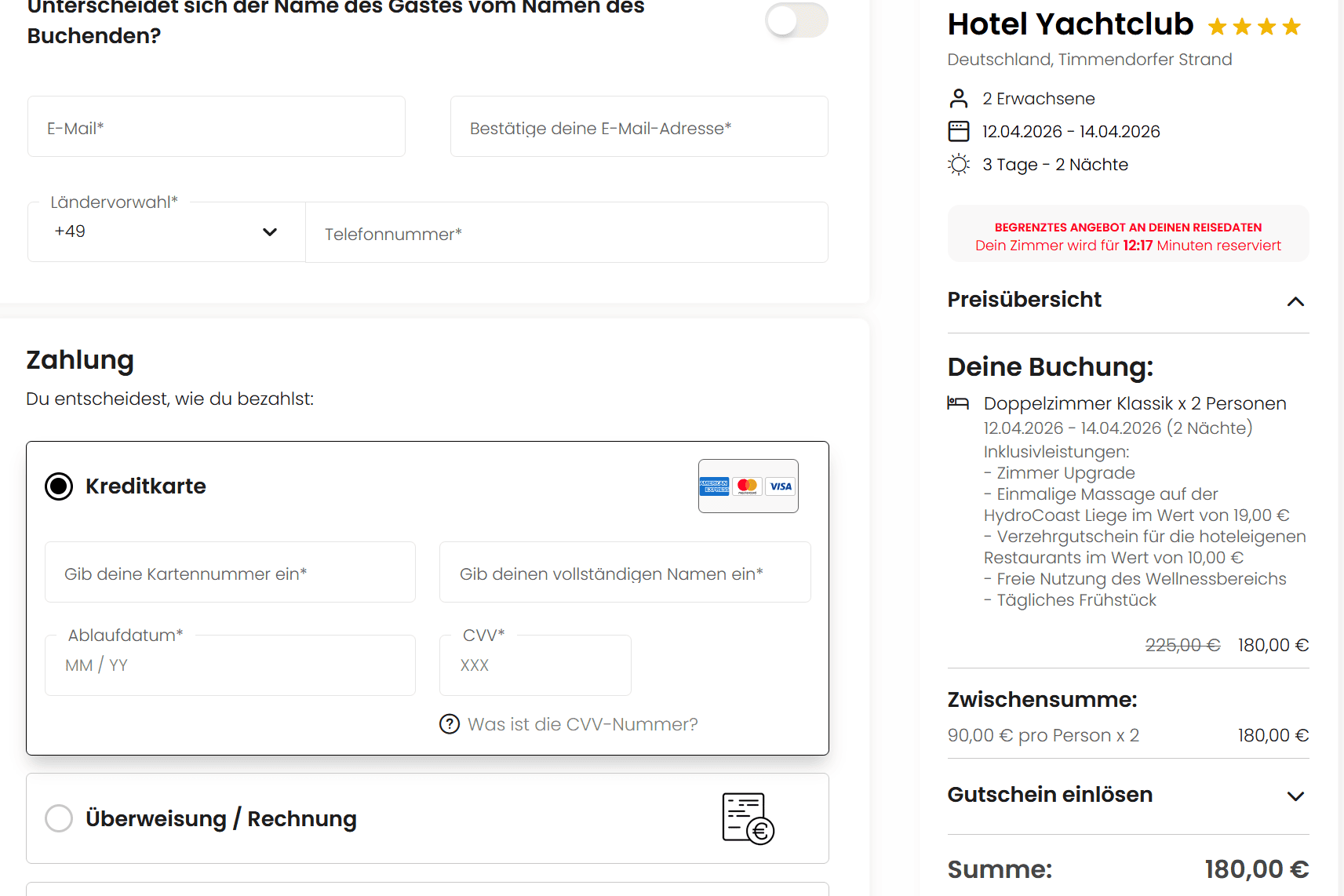1344x896 pixels.
Task: Click the Ablaufdatum MM / YY field
Action: [230, 665]
